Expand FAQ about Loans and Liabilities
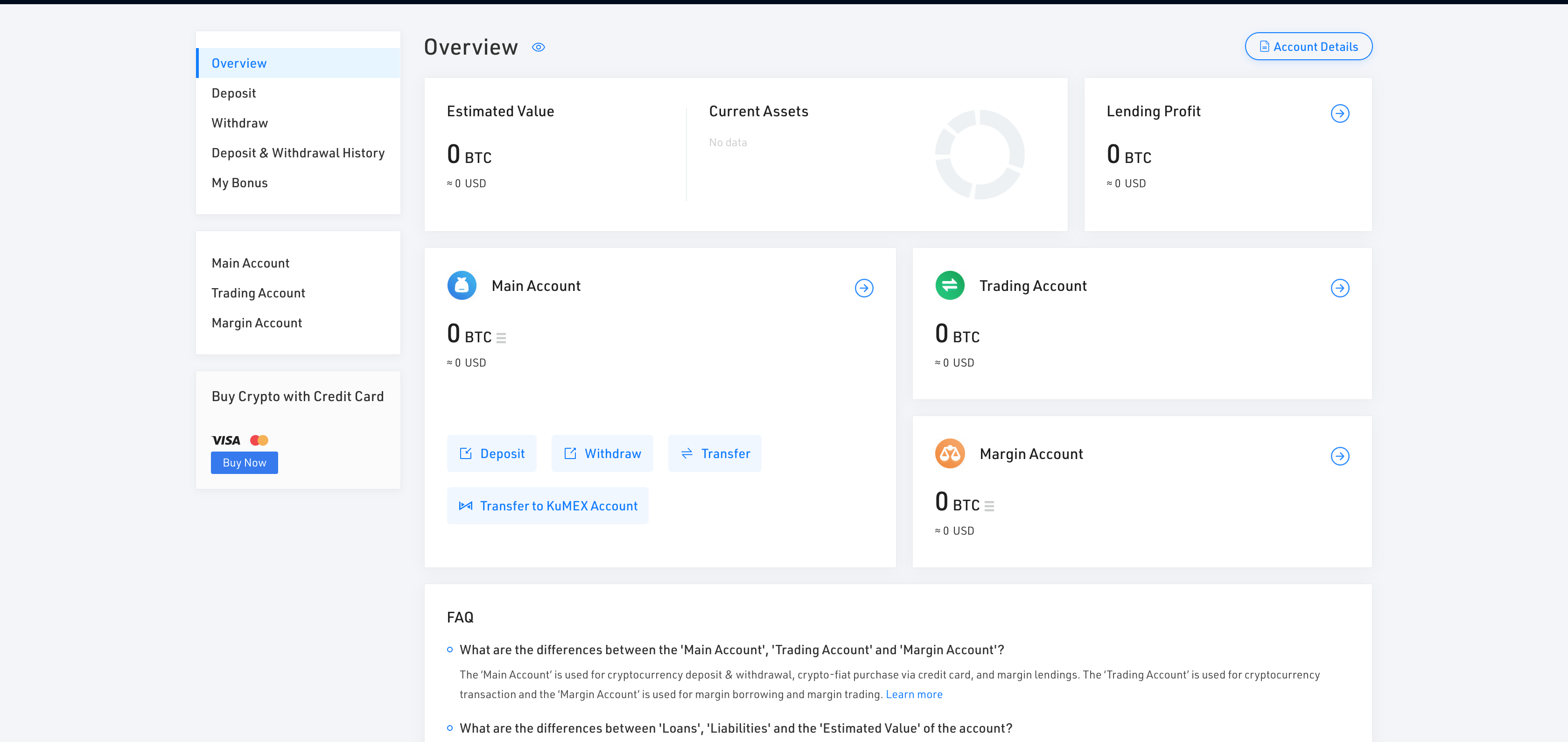 coord(735,728)
